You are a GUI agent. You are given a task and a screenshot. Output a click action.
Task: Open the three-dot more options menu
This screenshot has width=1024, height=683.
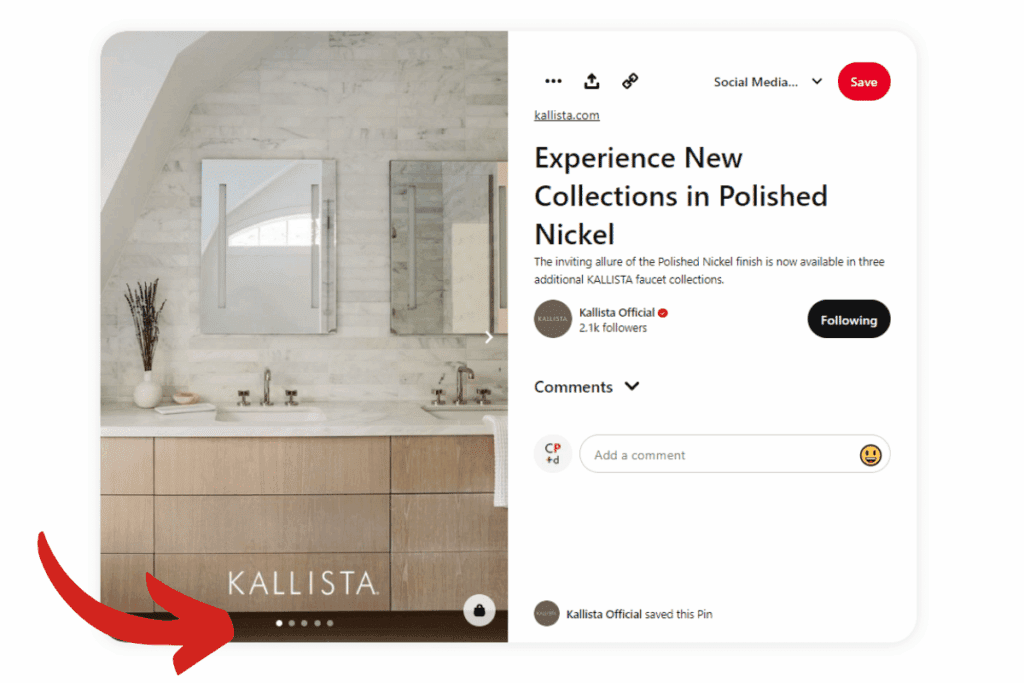[552, 82]
